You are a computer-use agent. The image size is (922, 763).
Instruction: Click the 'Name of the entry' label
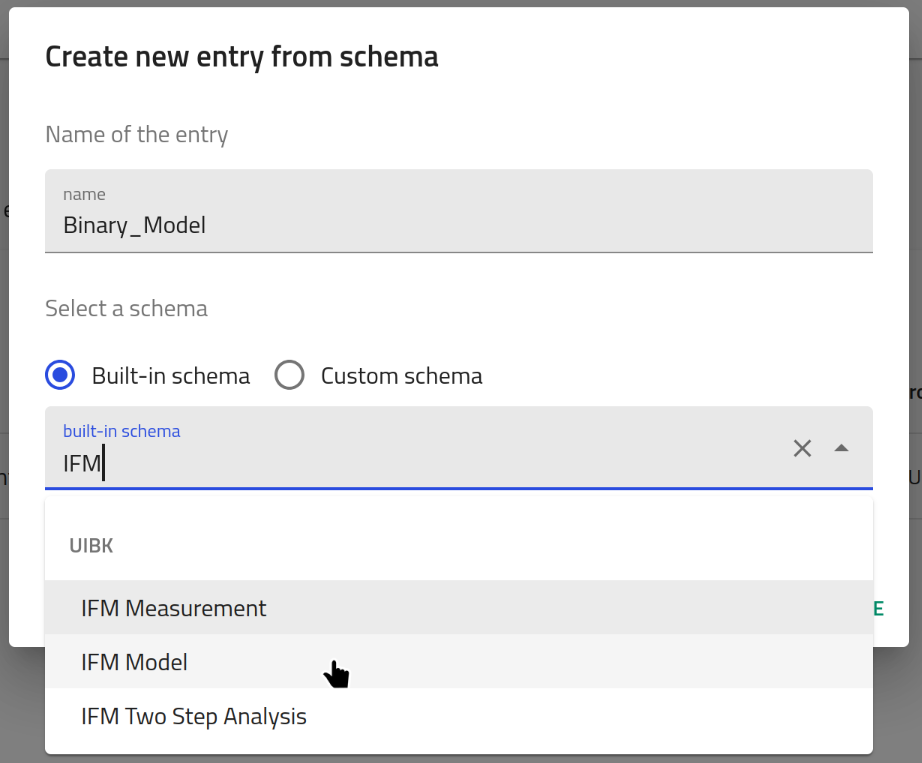[137, 134]
